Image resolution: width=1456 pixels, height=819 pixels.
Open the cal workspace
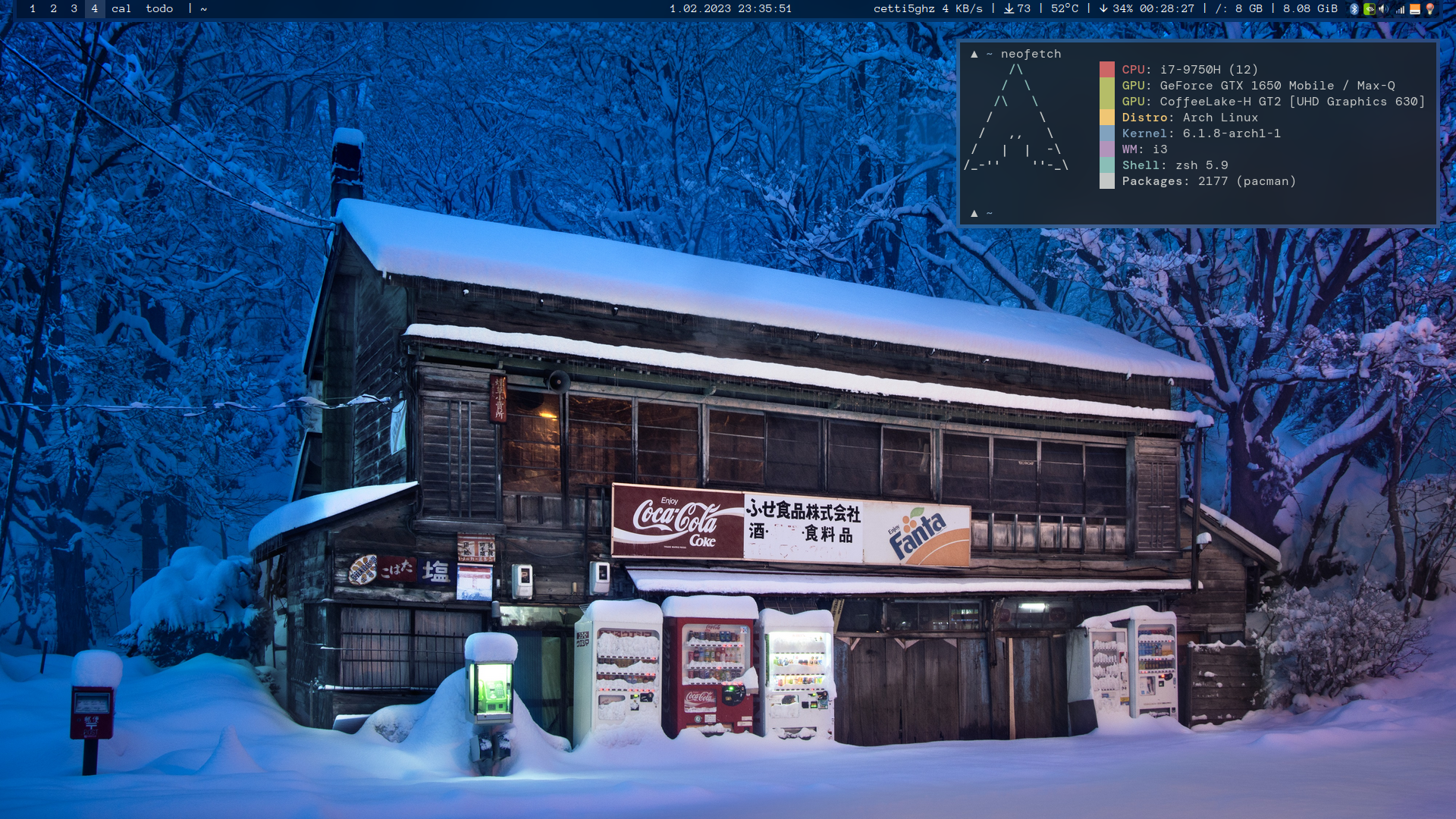(x=121, y=9)
